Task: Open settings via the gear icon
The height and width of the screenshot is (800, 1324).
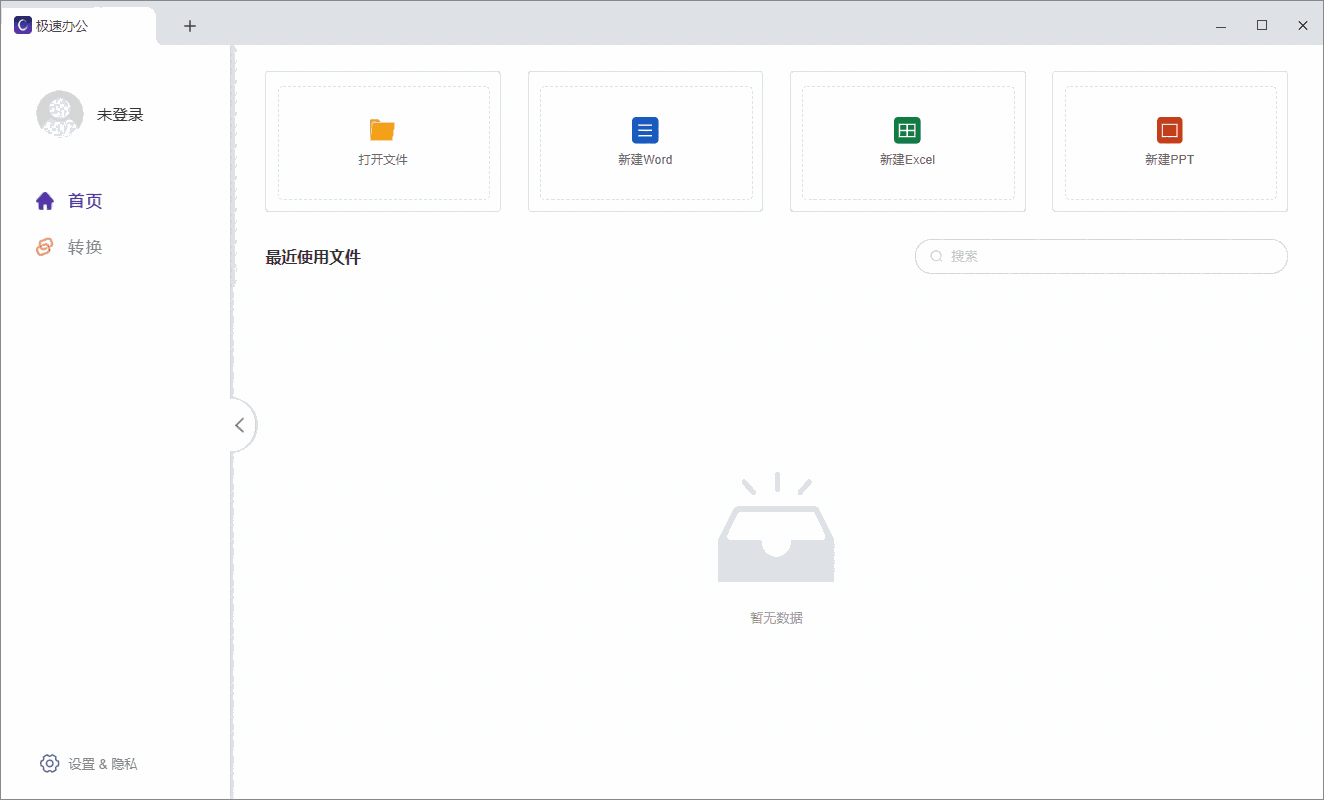Action: [x=49, y=763]
